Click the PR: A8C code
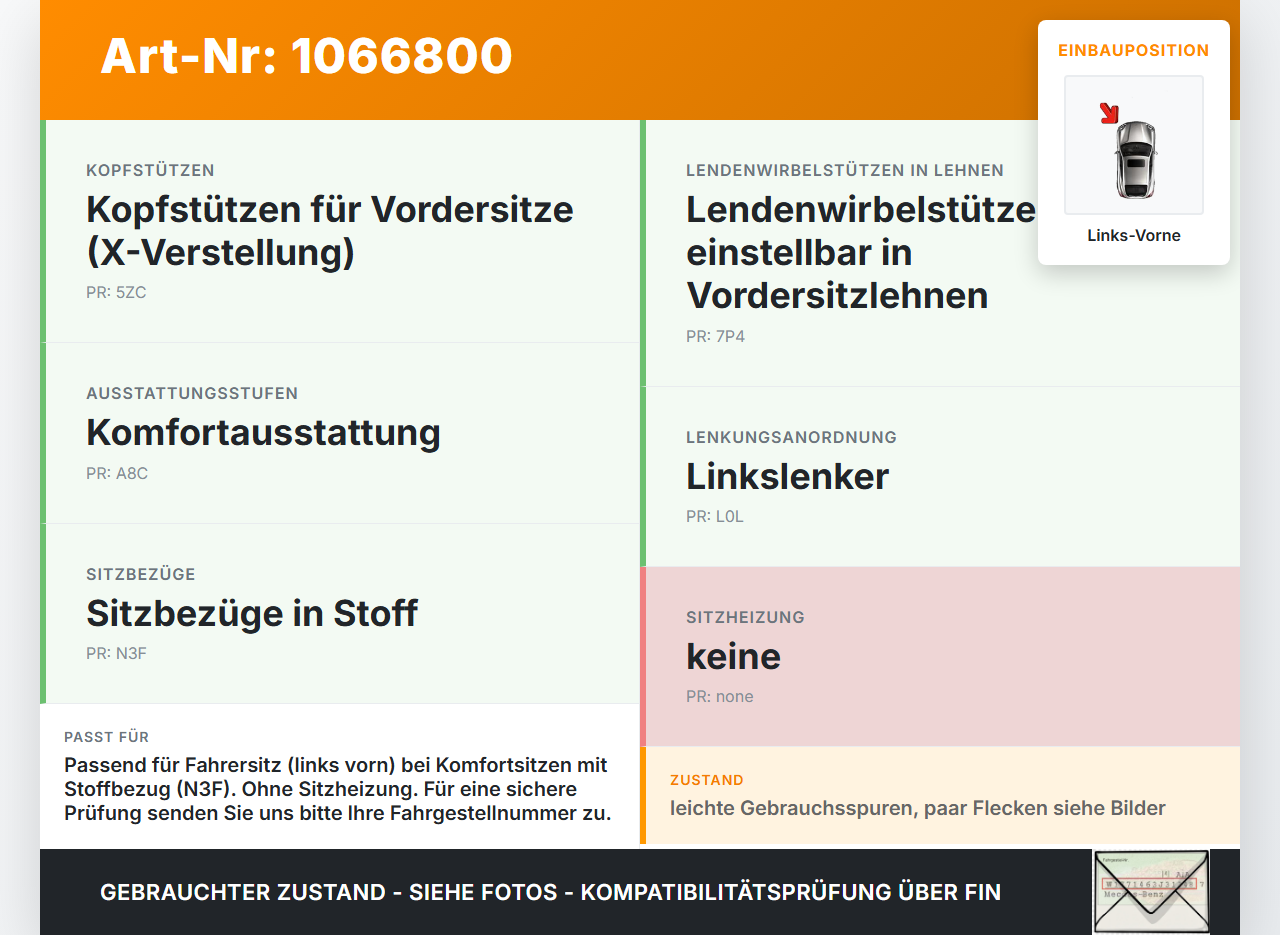The height and width of the screenshot is (935, 1280). (x=117, y=474)
